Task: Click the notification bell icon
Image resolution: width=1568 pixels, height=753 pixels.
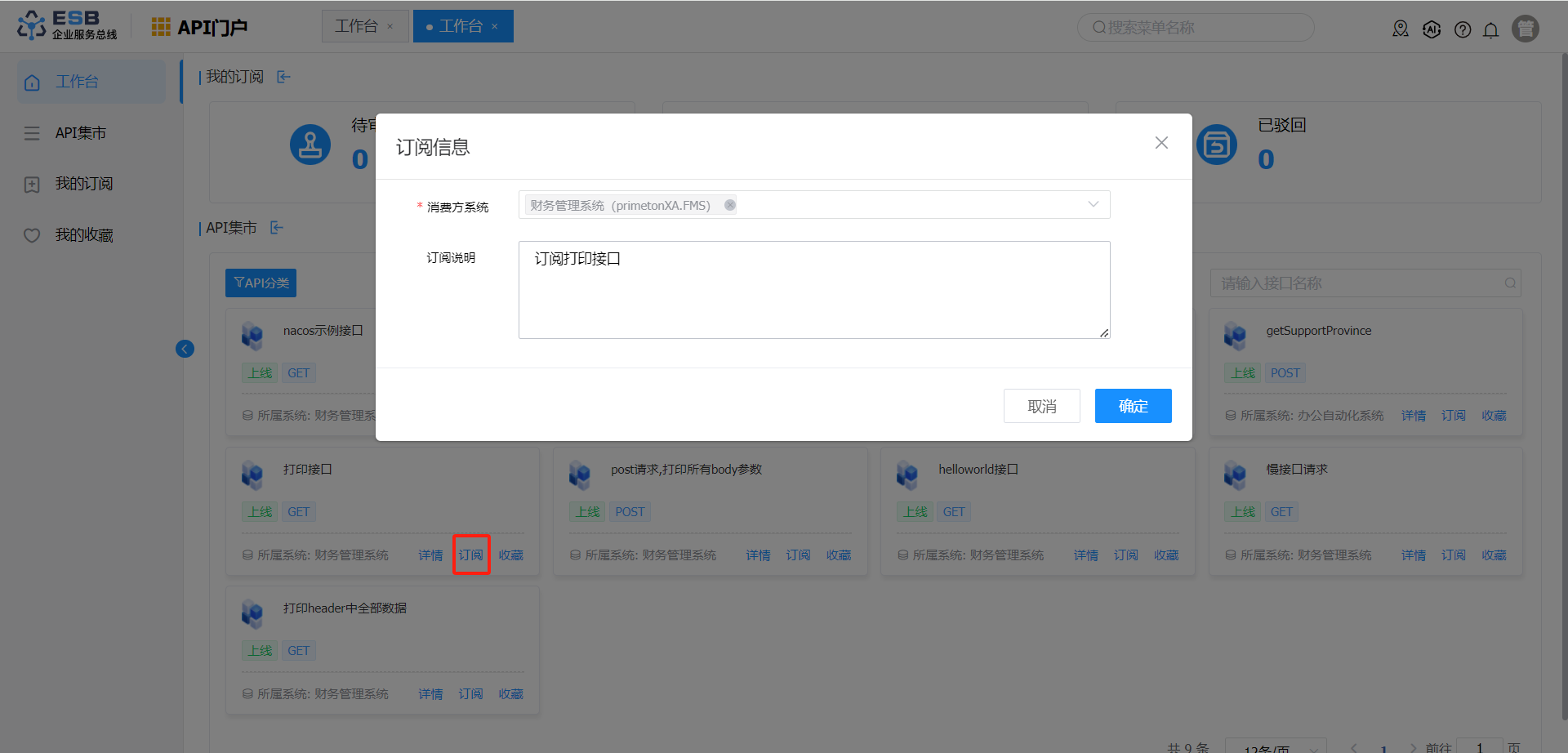Action: (1490, 30)
